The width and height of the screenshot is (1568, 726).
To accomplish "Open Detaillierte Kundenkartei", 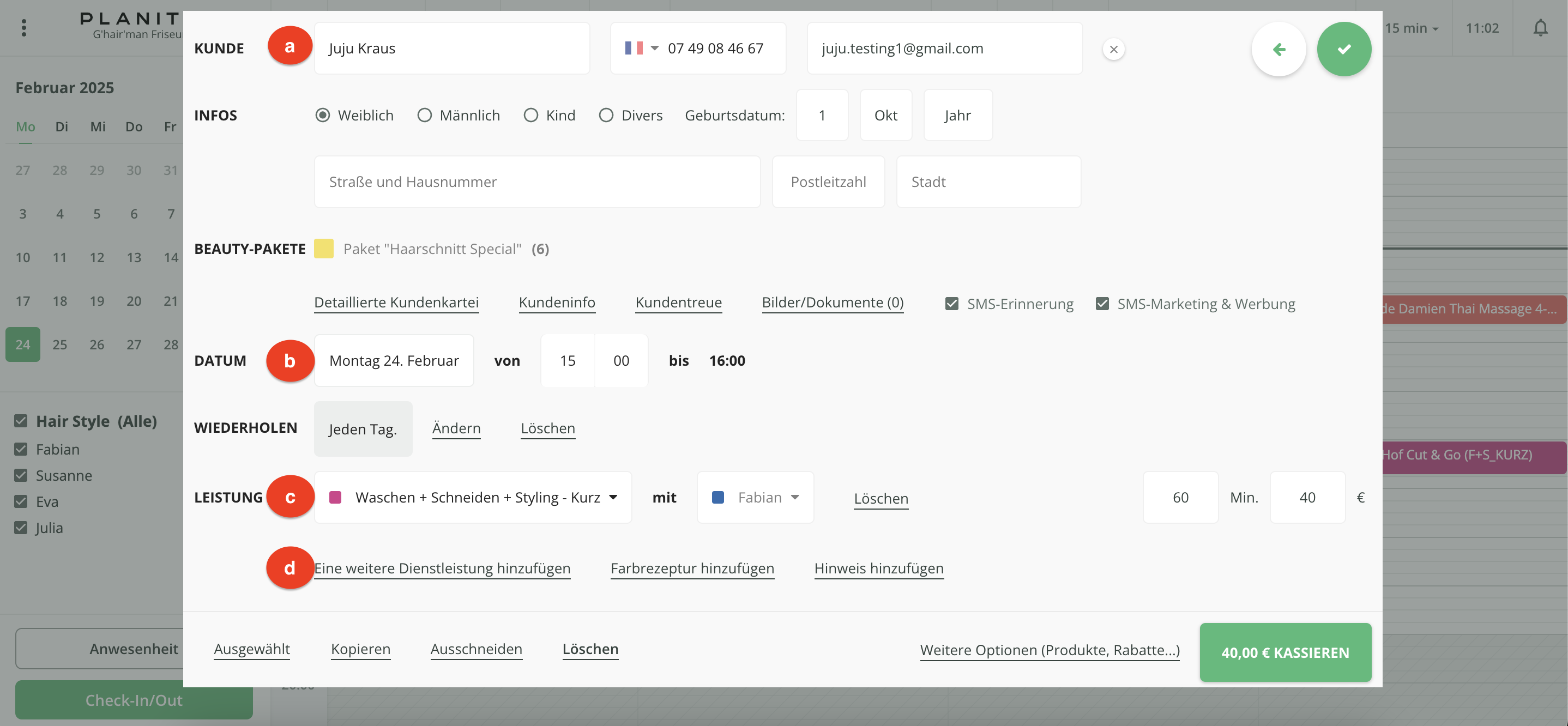I will tap(396, 302).
